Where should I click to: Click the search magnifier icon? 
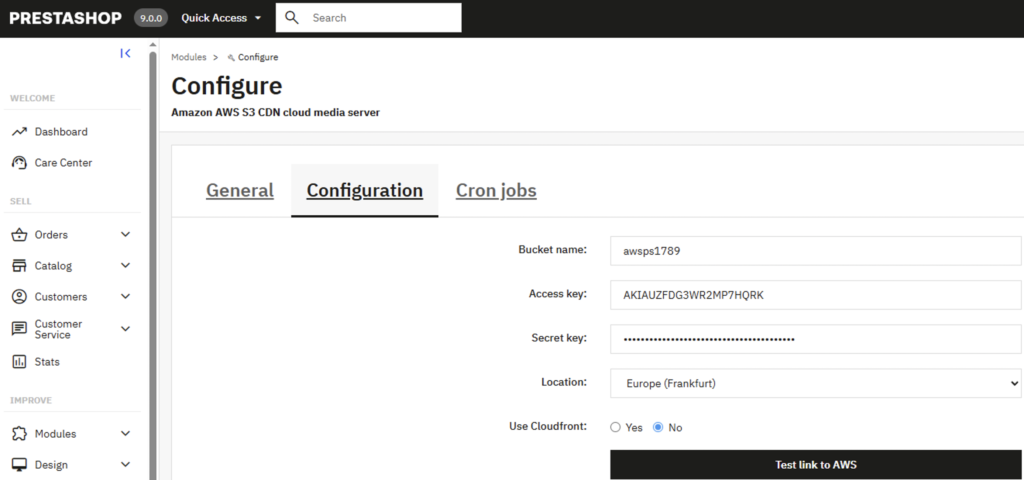point(292,18)
